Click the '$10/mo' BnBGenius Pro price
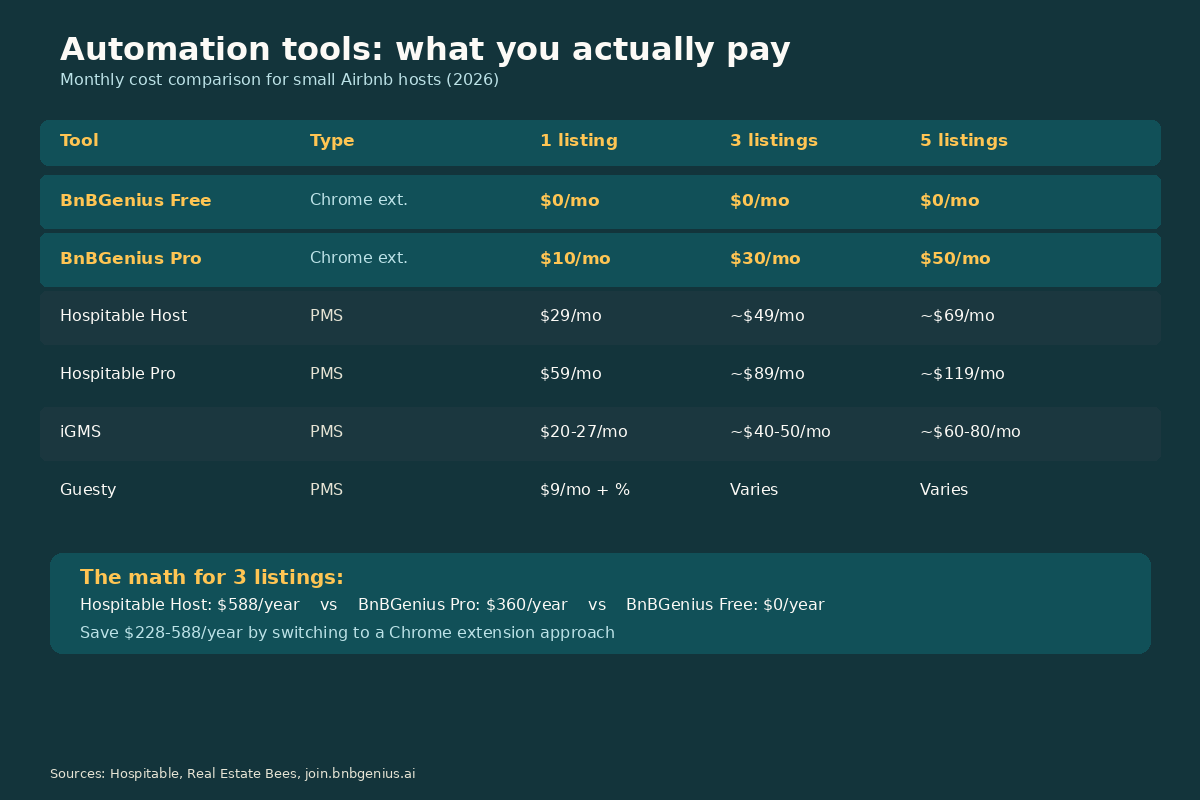Screen dimensions: 1200x800 (575, 259)
